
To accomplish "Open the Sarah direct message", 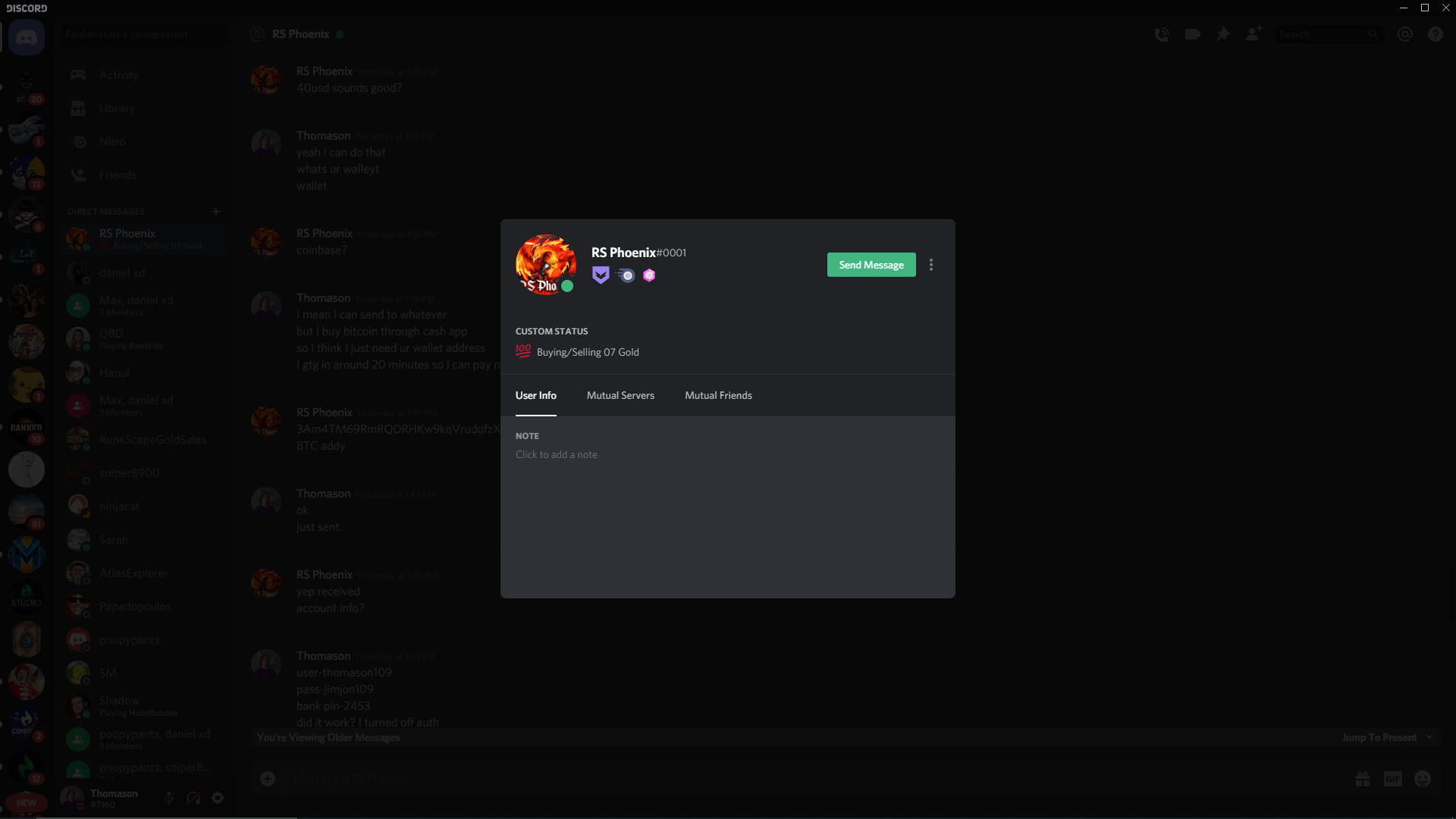I will [144, 539].
